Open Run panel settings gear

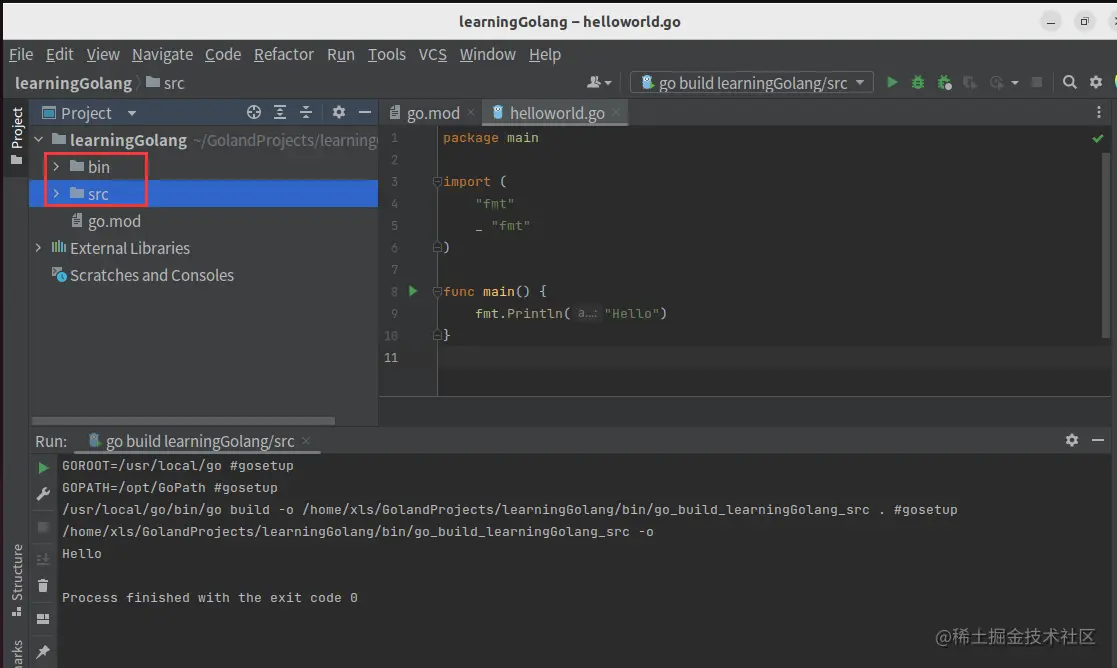pyautogui.click(x=1071, y=440)
